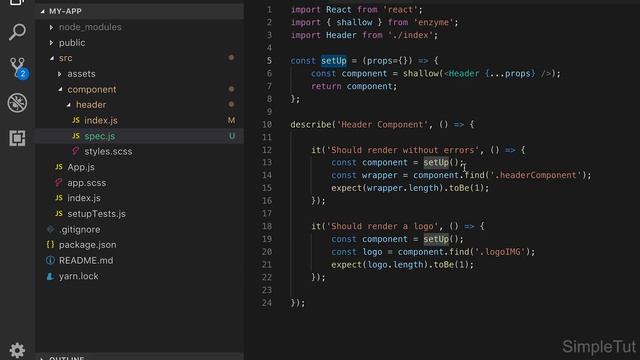Click './index' import path on line 3
This screenshot has width=640, height=360.
point(410,35)
